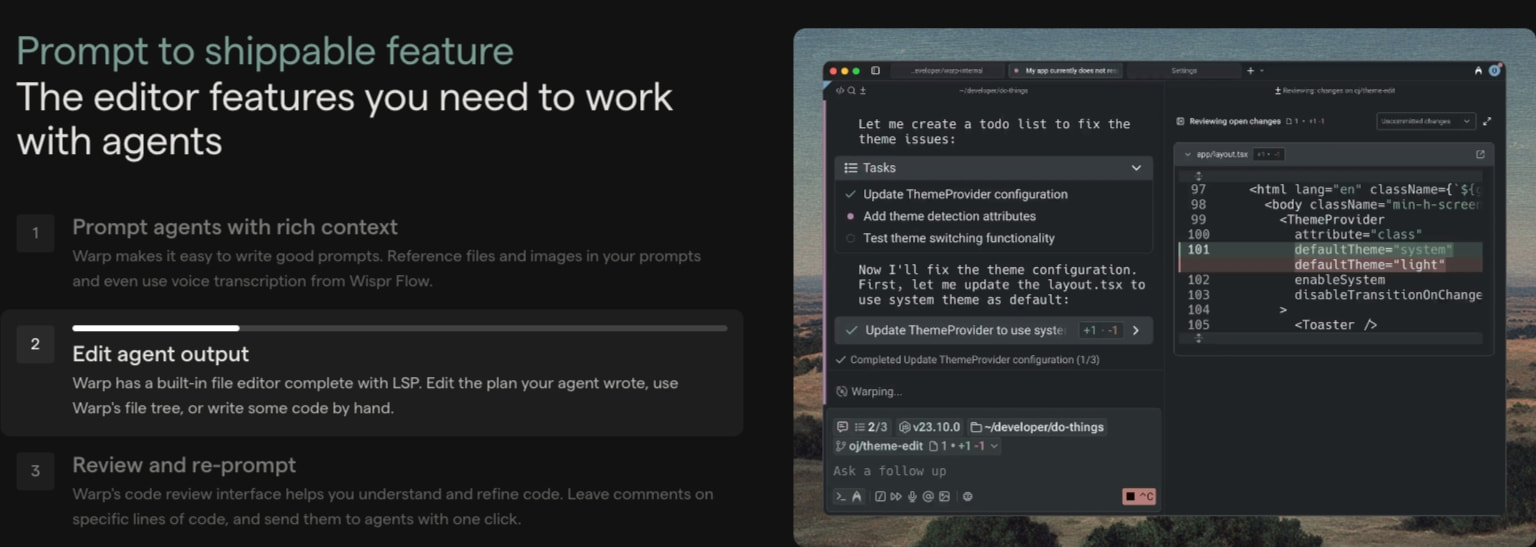The image size is (1536, 547).
Task: Click the slash commands icon
Action: [880, 496]
